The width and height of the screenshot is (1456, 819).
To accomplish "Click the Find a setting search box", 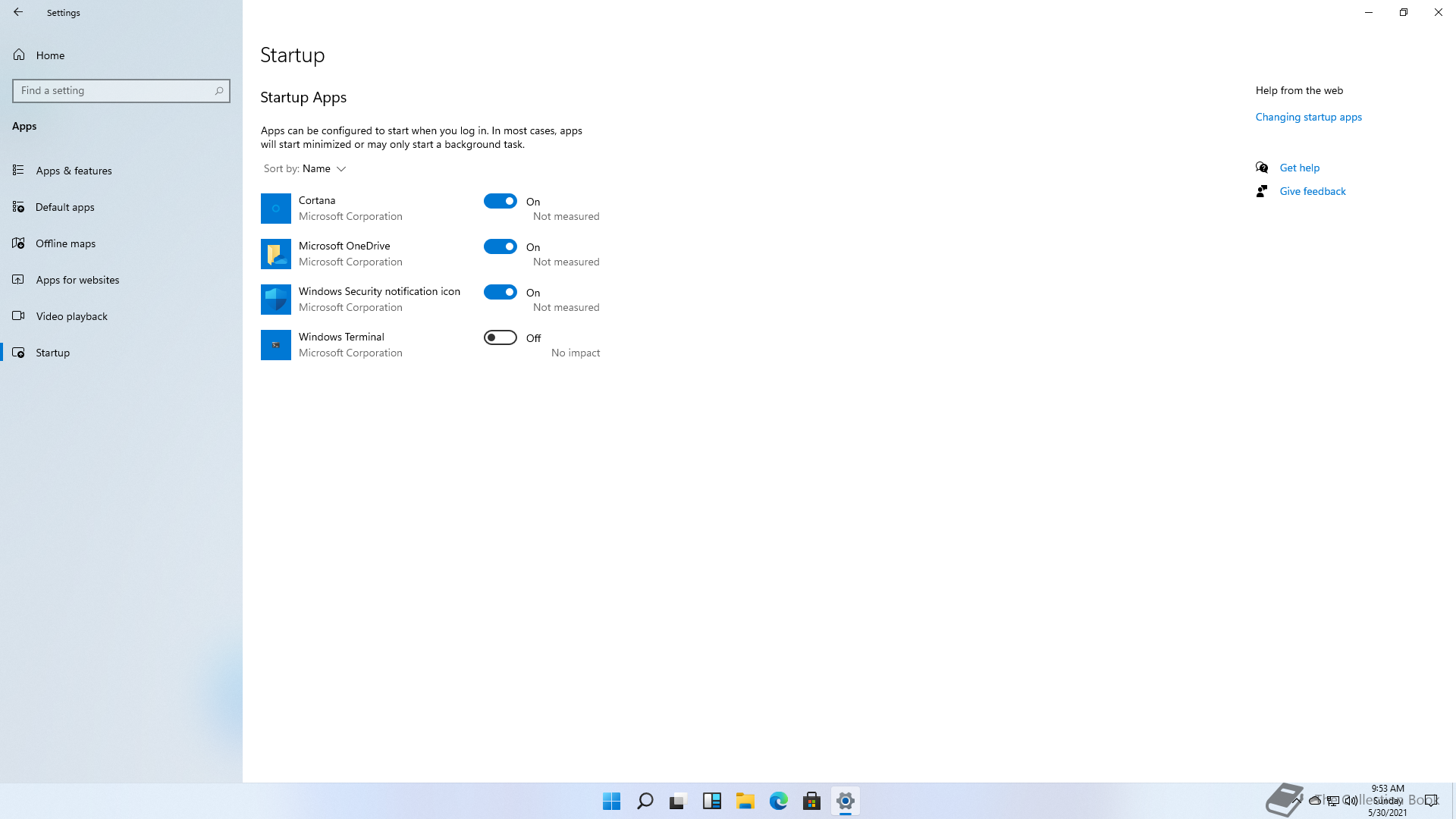I will coord(121,91).
